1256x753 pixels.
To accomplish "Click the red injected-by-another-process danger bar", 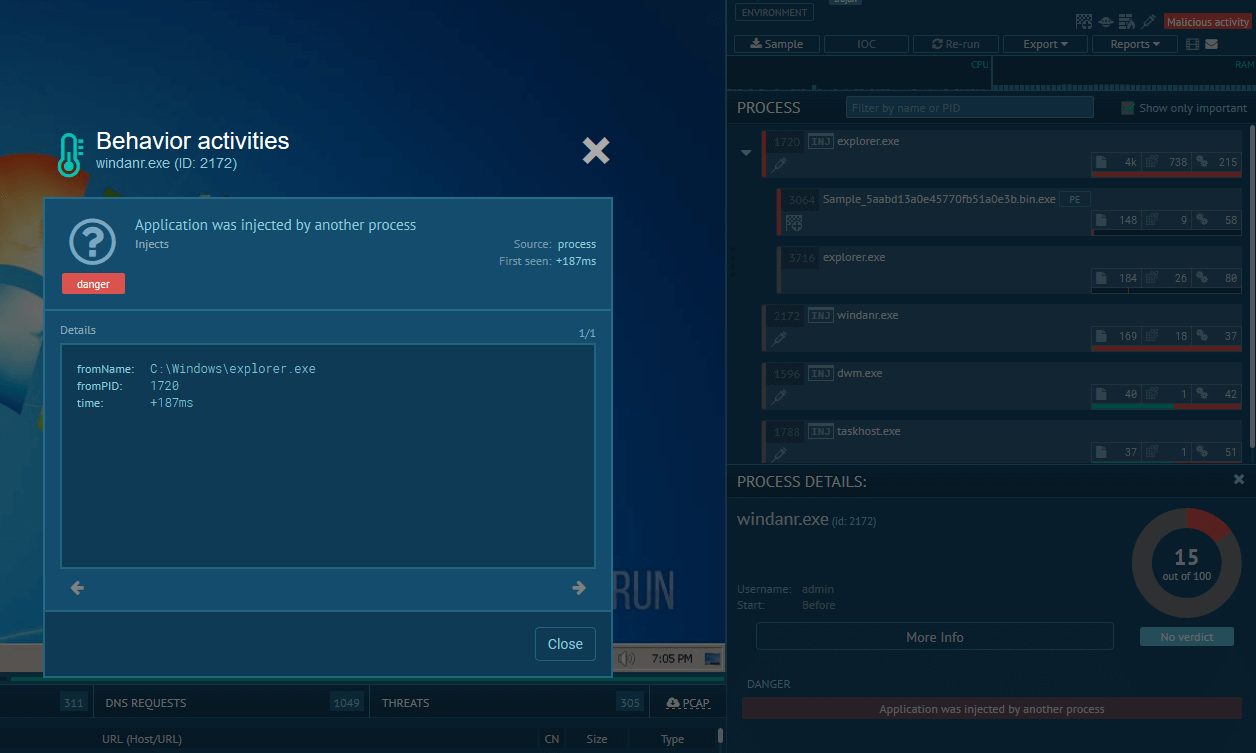I will click(x=992, y=709).
